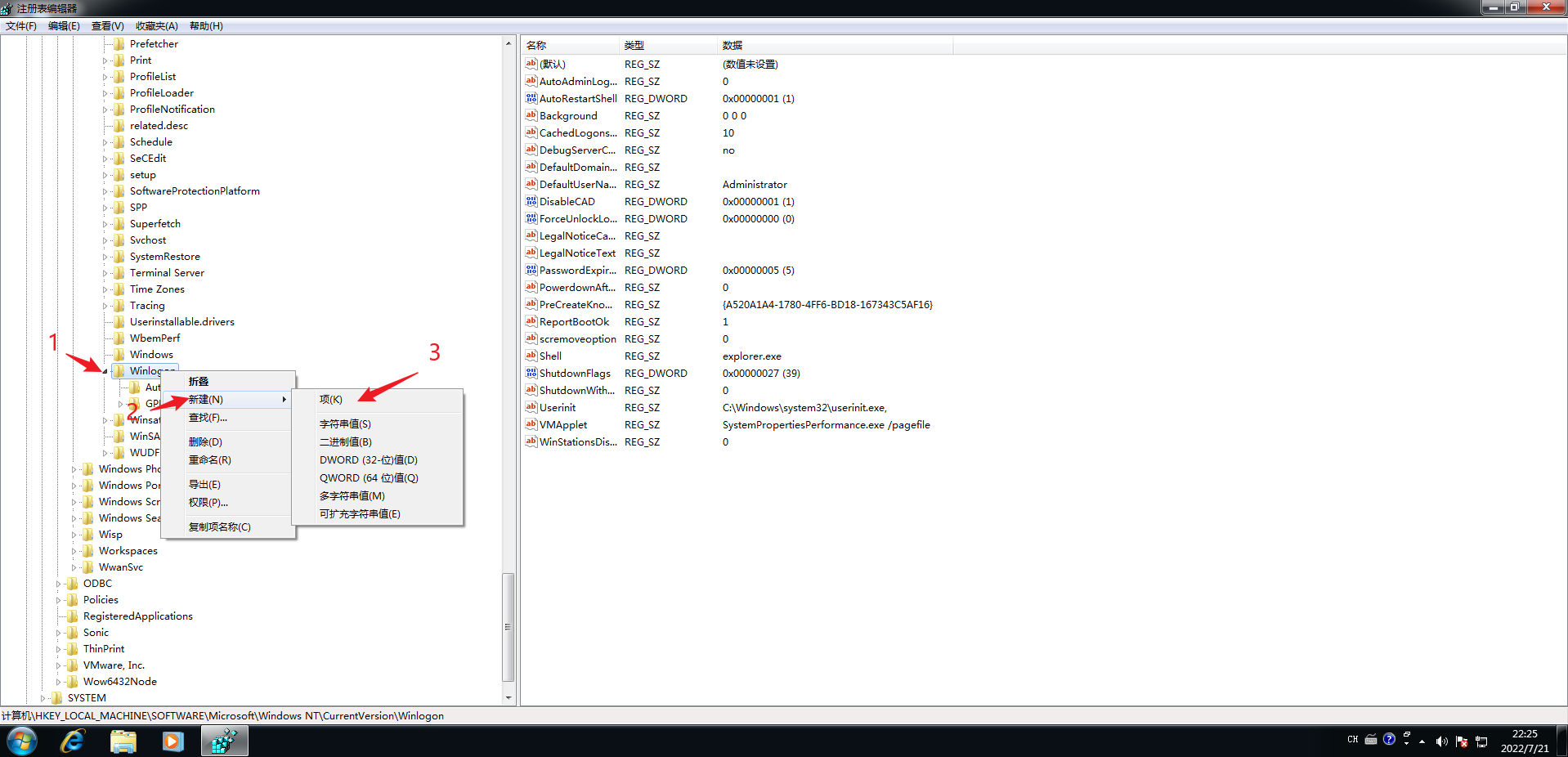The height and width of the screenshot is (757, 1568).
Task: Choose 新建(N) in context menu
Action: point(228,400)
